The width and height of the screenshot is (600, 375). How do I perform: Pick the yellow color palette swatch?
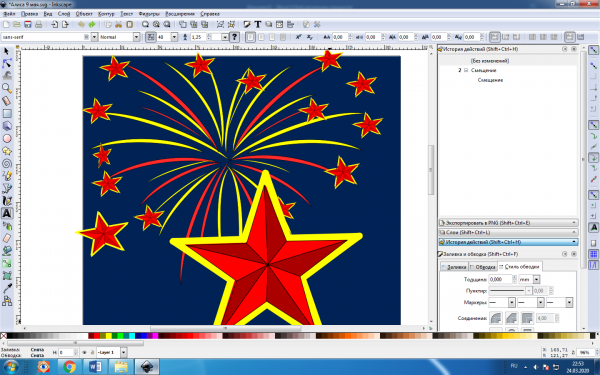[109, 336]
